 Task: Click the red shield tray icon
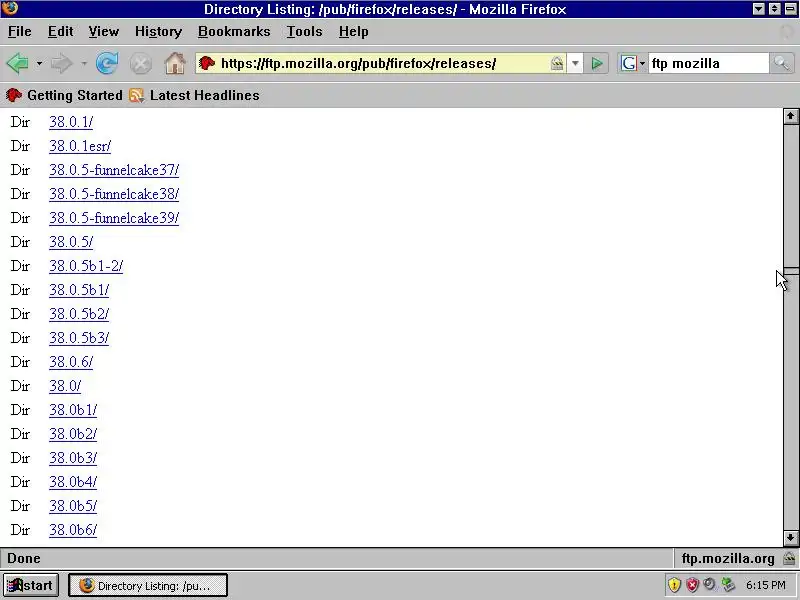tap(692, 585)
